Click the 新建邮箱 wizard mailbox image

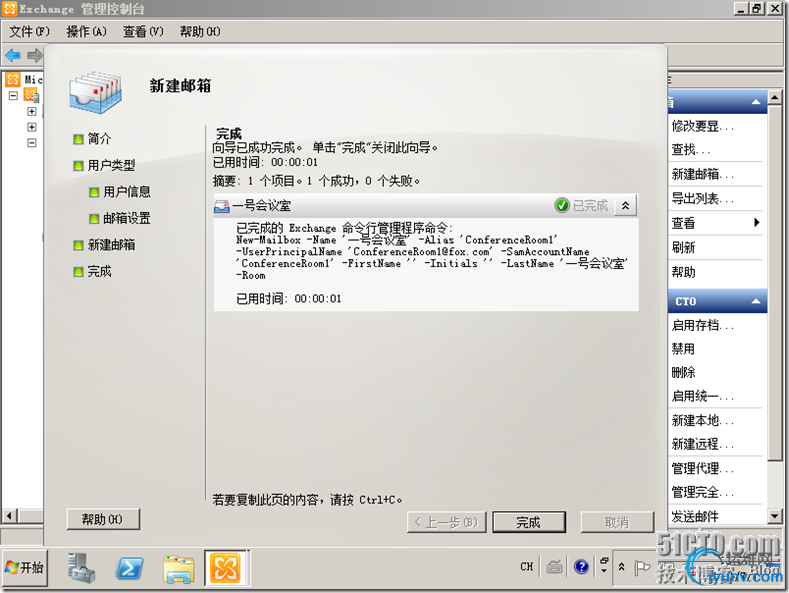pos(95,92)
